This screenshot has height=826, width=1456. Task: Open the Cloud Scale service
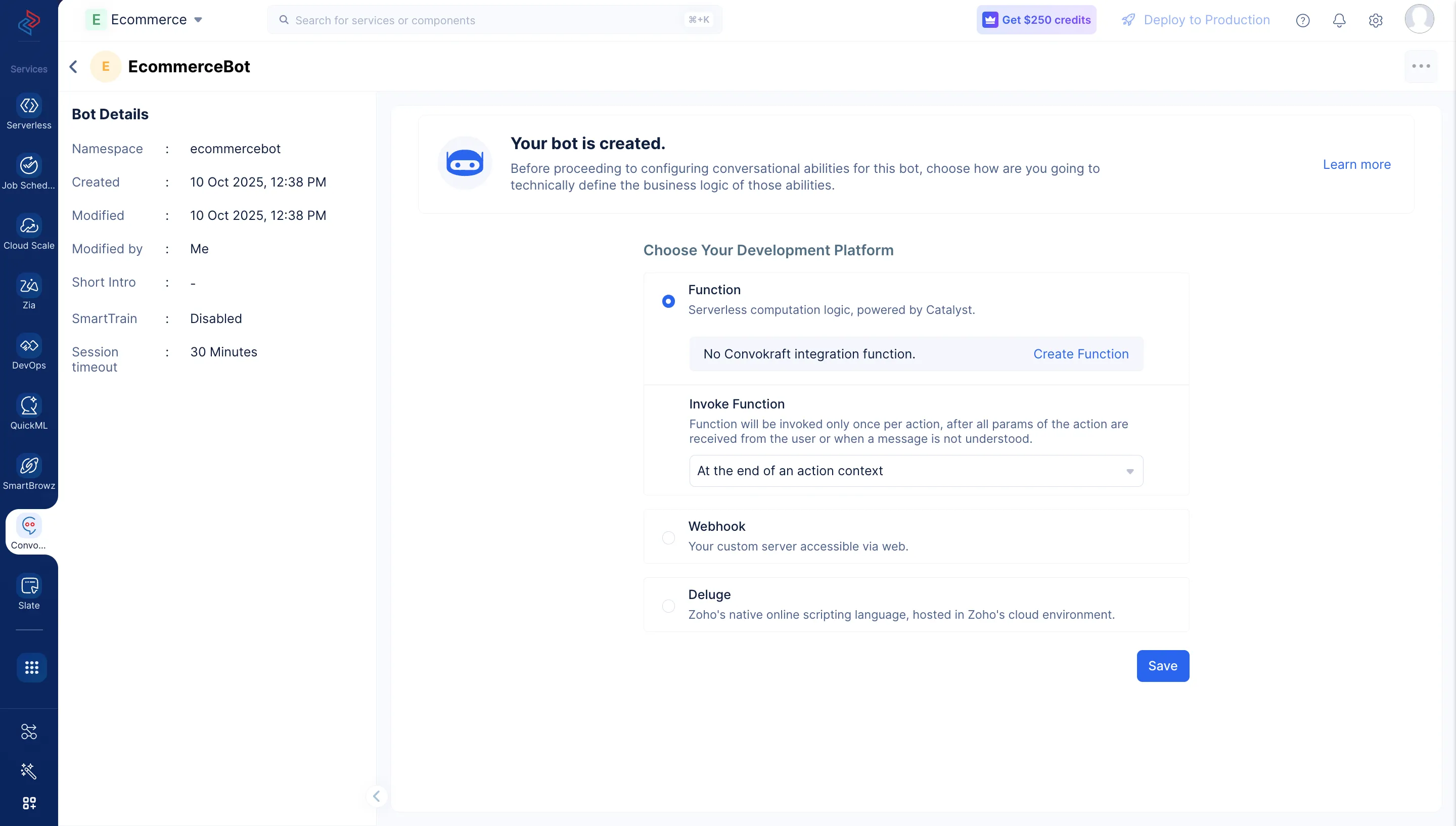[x=29, y=226]
